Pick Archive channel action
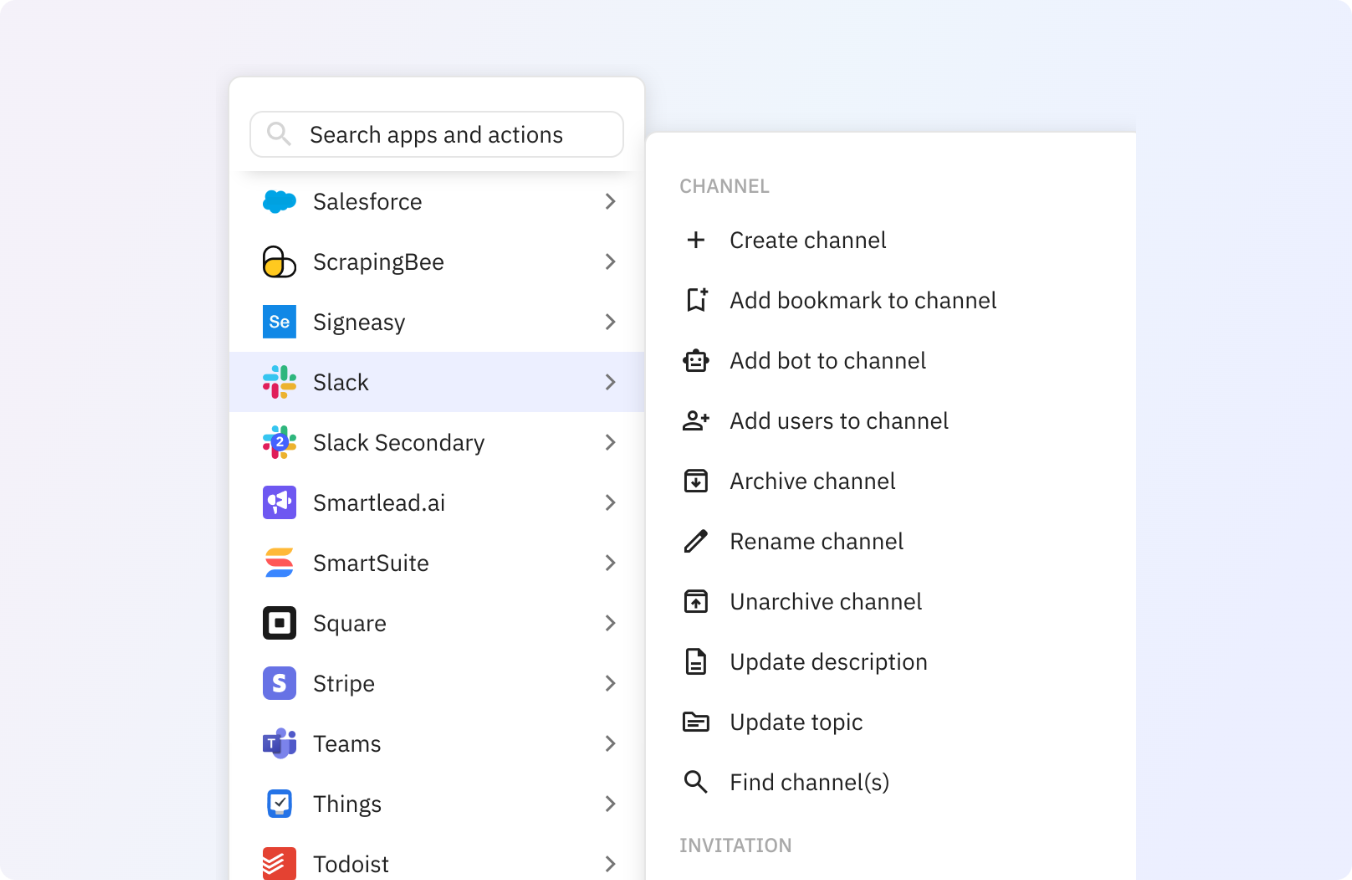 891,481
